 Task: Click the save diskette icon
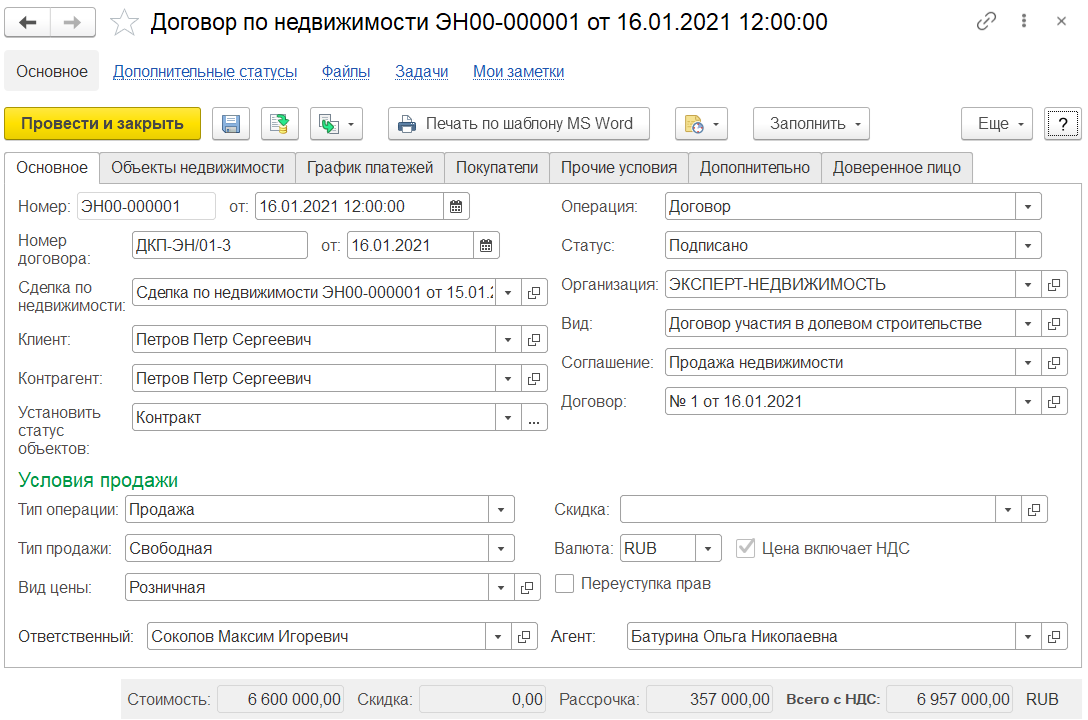pos(231,124)
